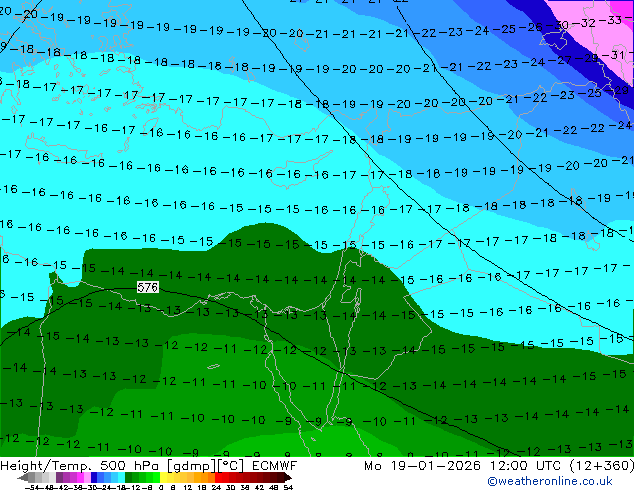Click the yellow legend swatch above 0
Image resolution: width=634 pixels, height=490 pixels.
pos(164,478)
